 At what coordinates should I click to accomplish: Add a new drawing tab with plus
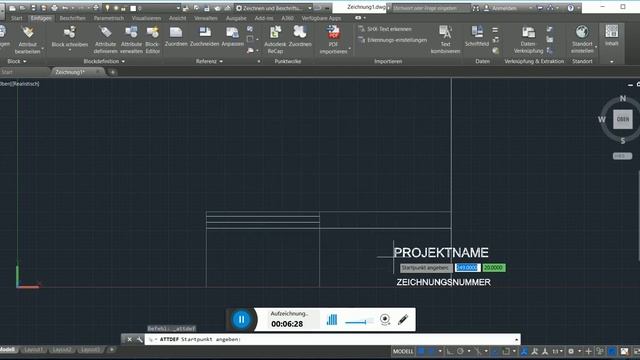[x=113, y=72]
